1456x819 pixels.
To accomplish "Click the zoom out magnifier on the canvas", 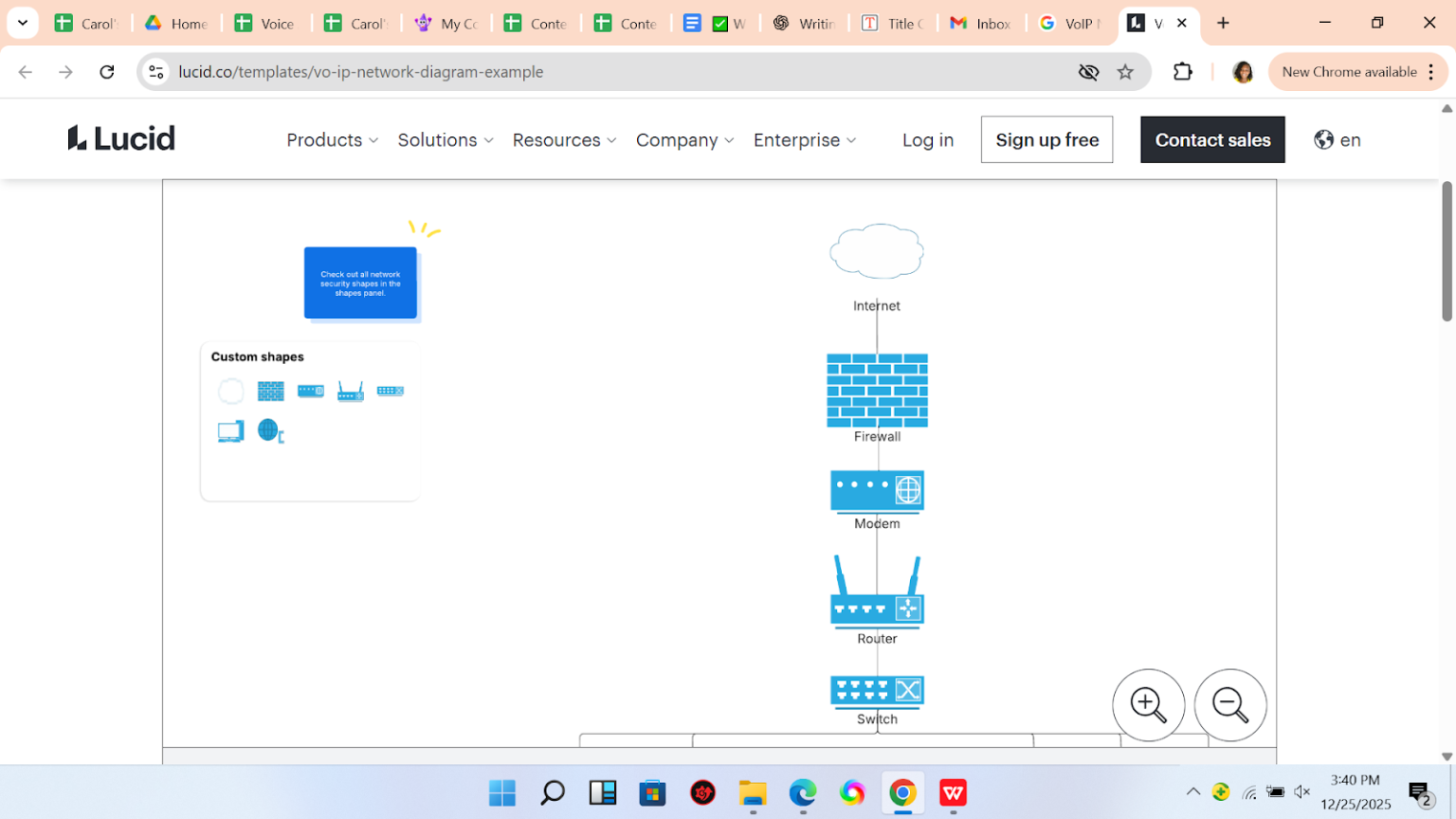I will click(1229, 704).
